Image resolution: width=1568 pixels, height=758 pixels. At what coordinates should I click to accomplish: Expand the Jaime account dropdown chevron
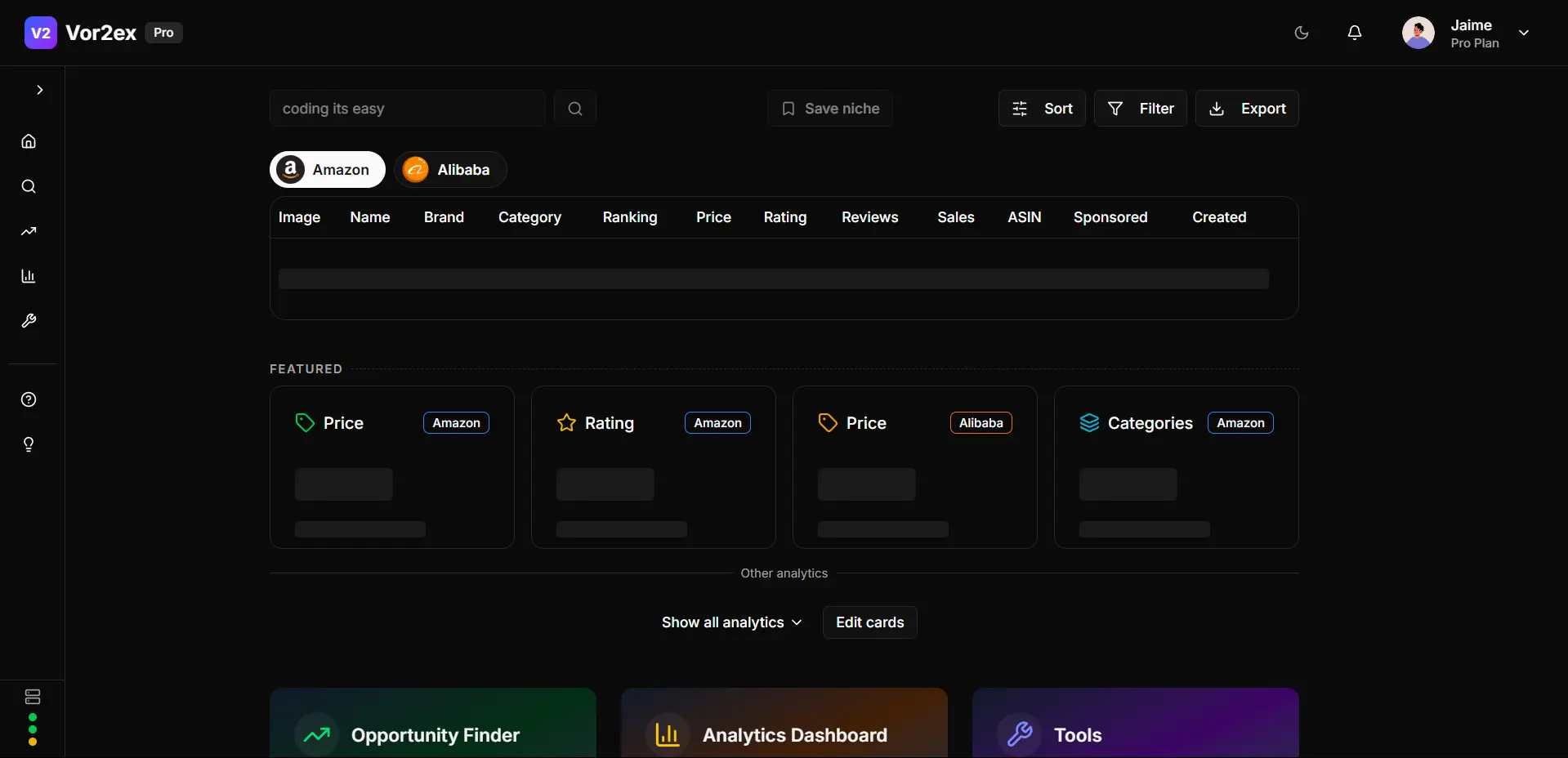point(1524,33)
